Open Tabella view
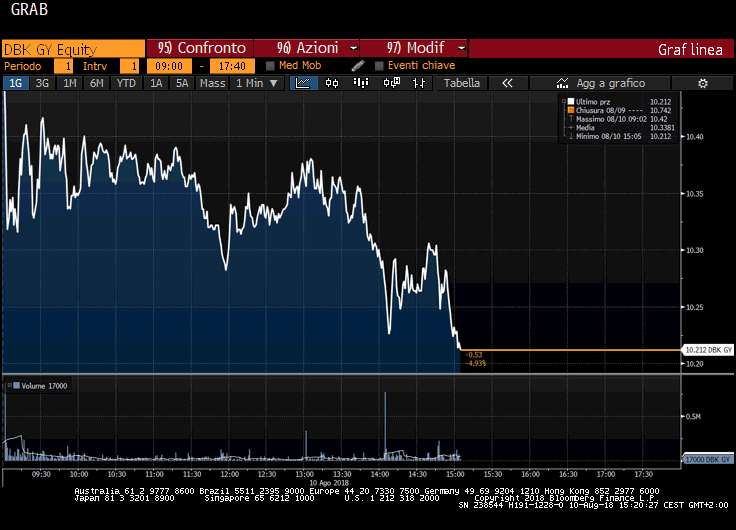Image resolution: width=736 pixels, height=530 pixels. 462,83
